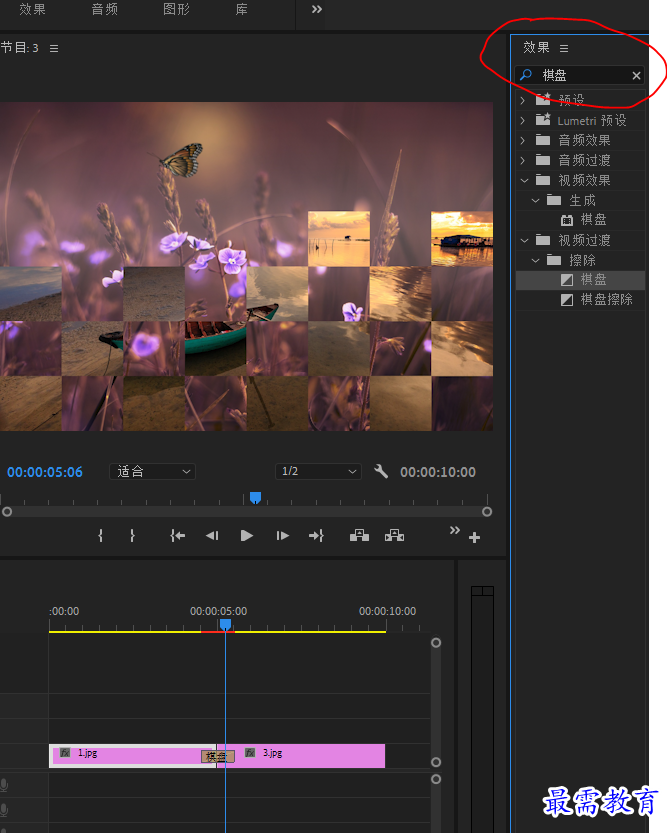Screen dimensions: 667x833
Task: Click the left handle of the monitor zoom bar
Action: [x=7, y=512]
